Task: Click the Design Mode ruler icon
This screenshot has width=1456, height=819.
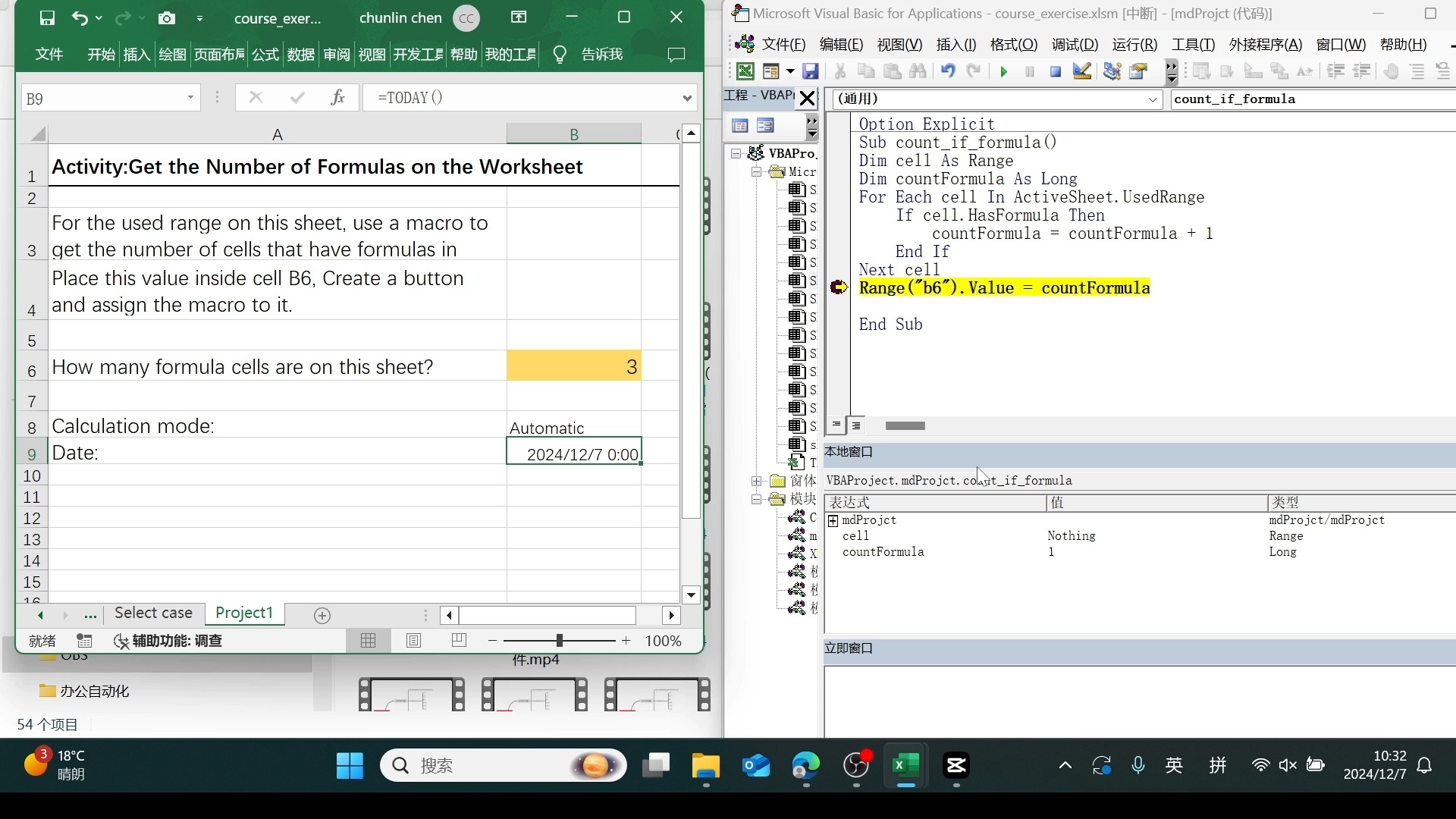Action: [1082, 71]
